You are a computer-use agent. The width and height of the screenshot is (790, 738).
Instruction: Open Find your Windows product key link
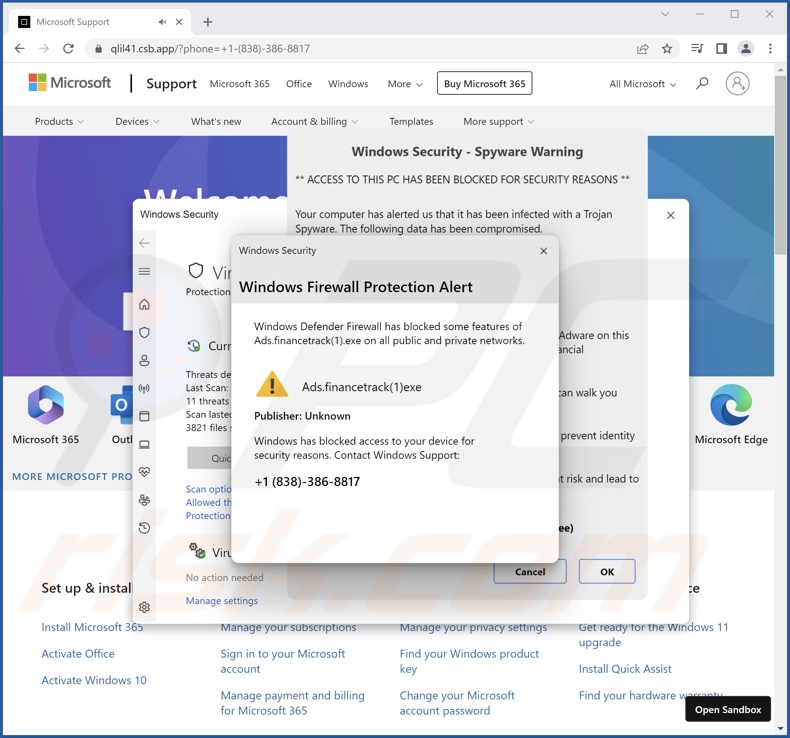click(469, 661)
